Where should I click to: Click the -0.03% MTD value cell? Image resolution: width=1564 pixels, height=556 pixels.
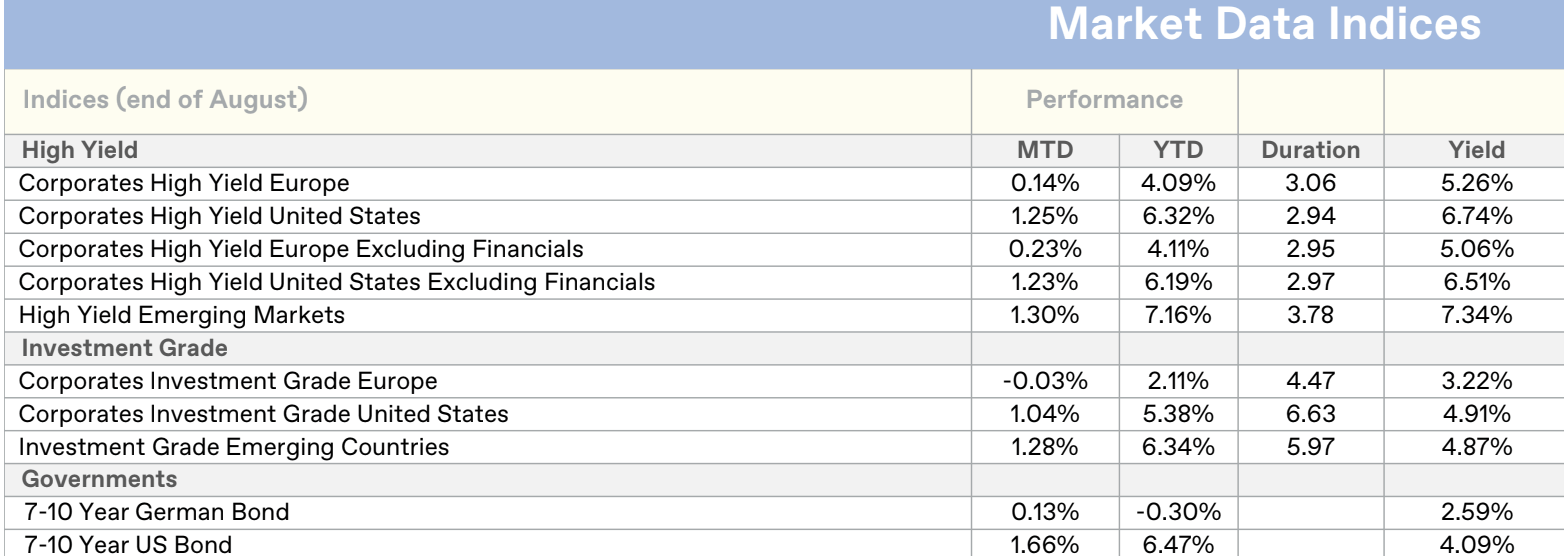1045,381
